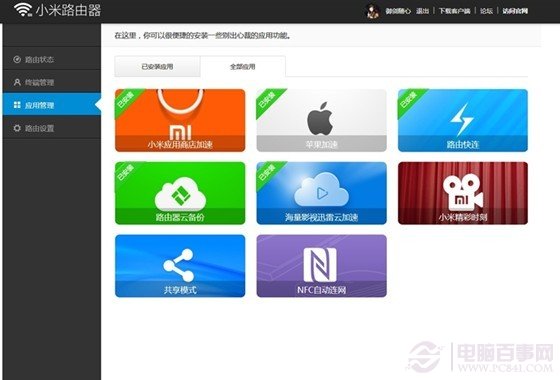560x380 pixels.
Task: Click the 已安装 ribbon on 苹果加速 tile
Action: [x=268, y=100]
